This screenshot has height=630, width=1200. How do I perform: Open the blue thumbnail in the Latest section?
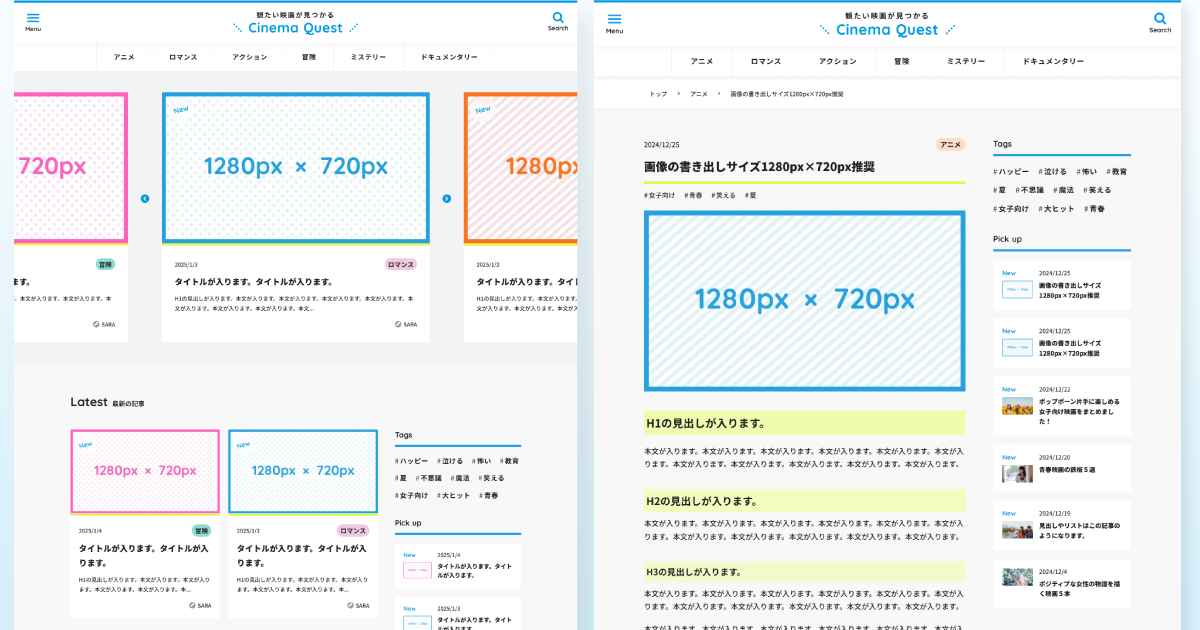pyautogui.click(x=303, y=471)
